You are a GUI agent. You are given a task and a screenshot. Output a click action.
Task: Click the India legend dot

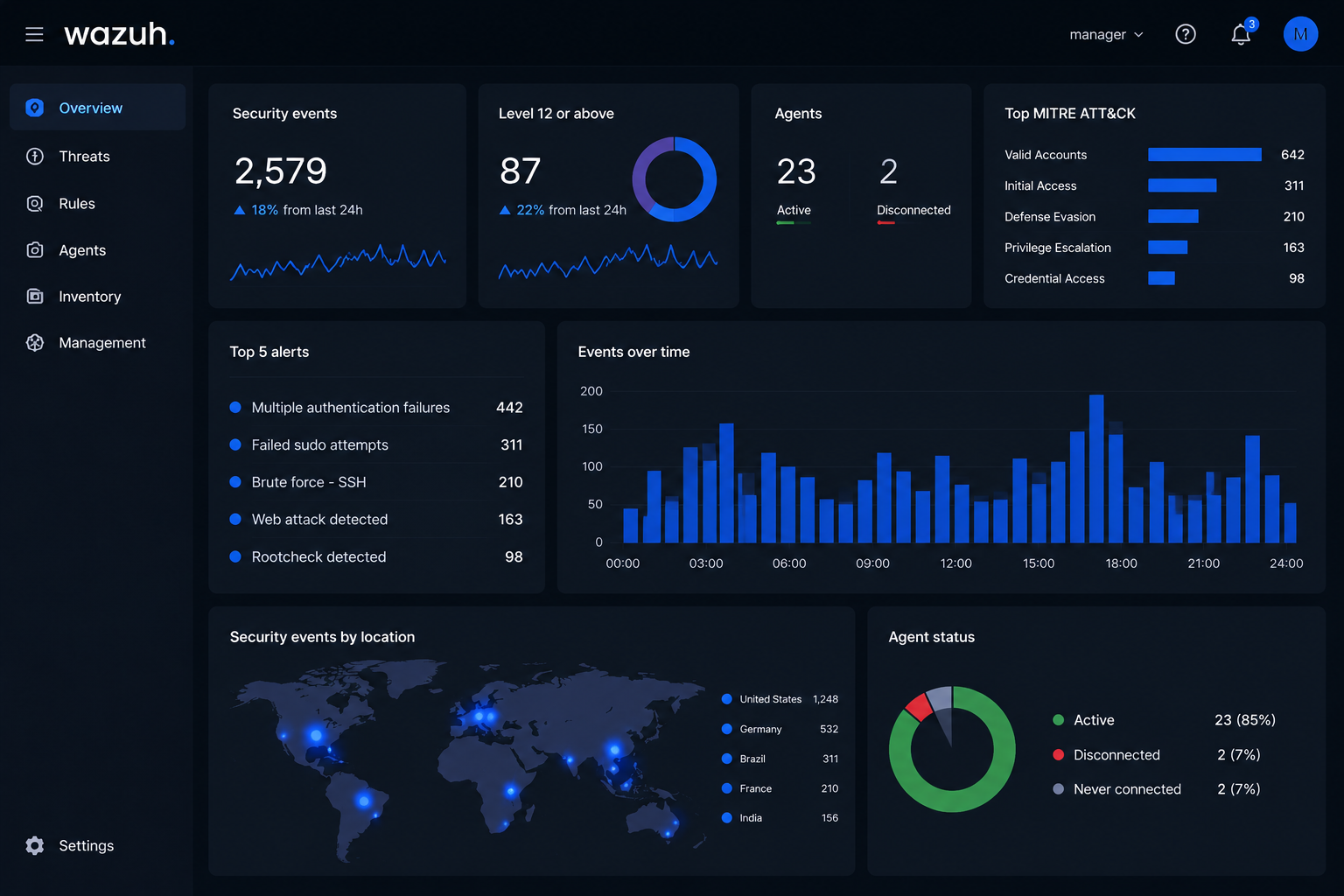click(x=726, y=817)
